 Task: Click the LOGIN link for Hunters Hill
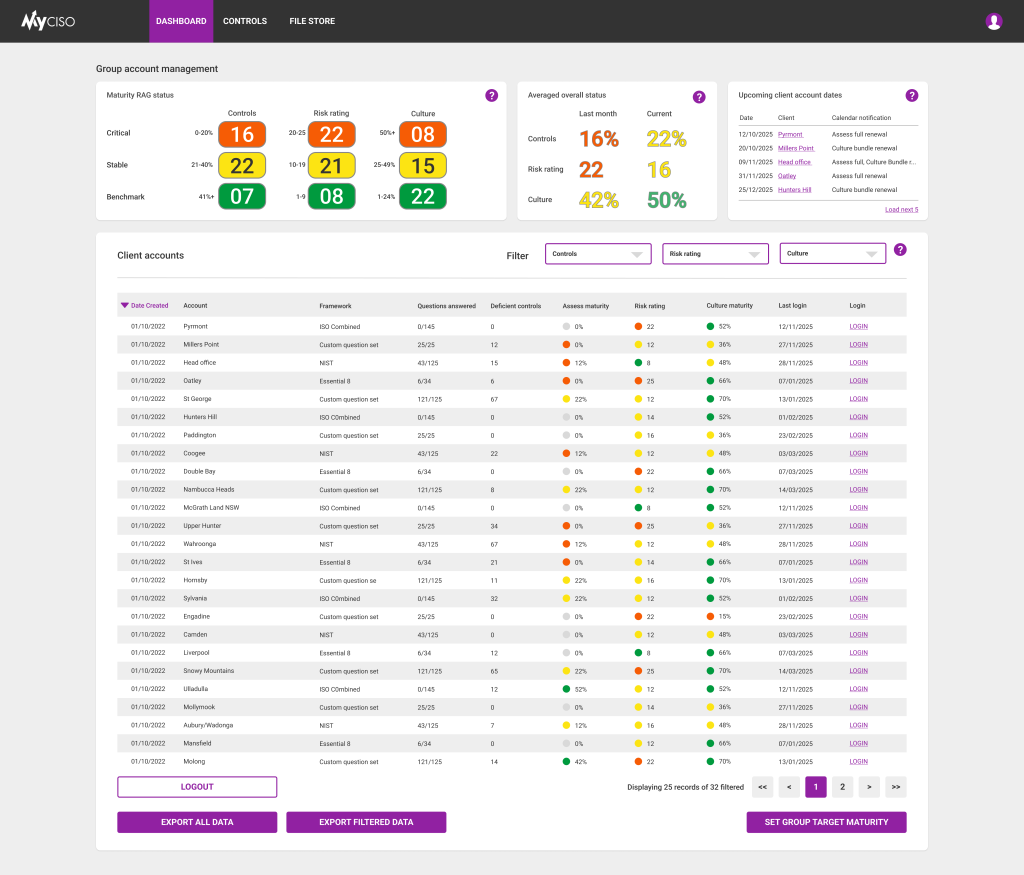(857, 417)
